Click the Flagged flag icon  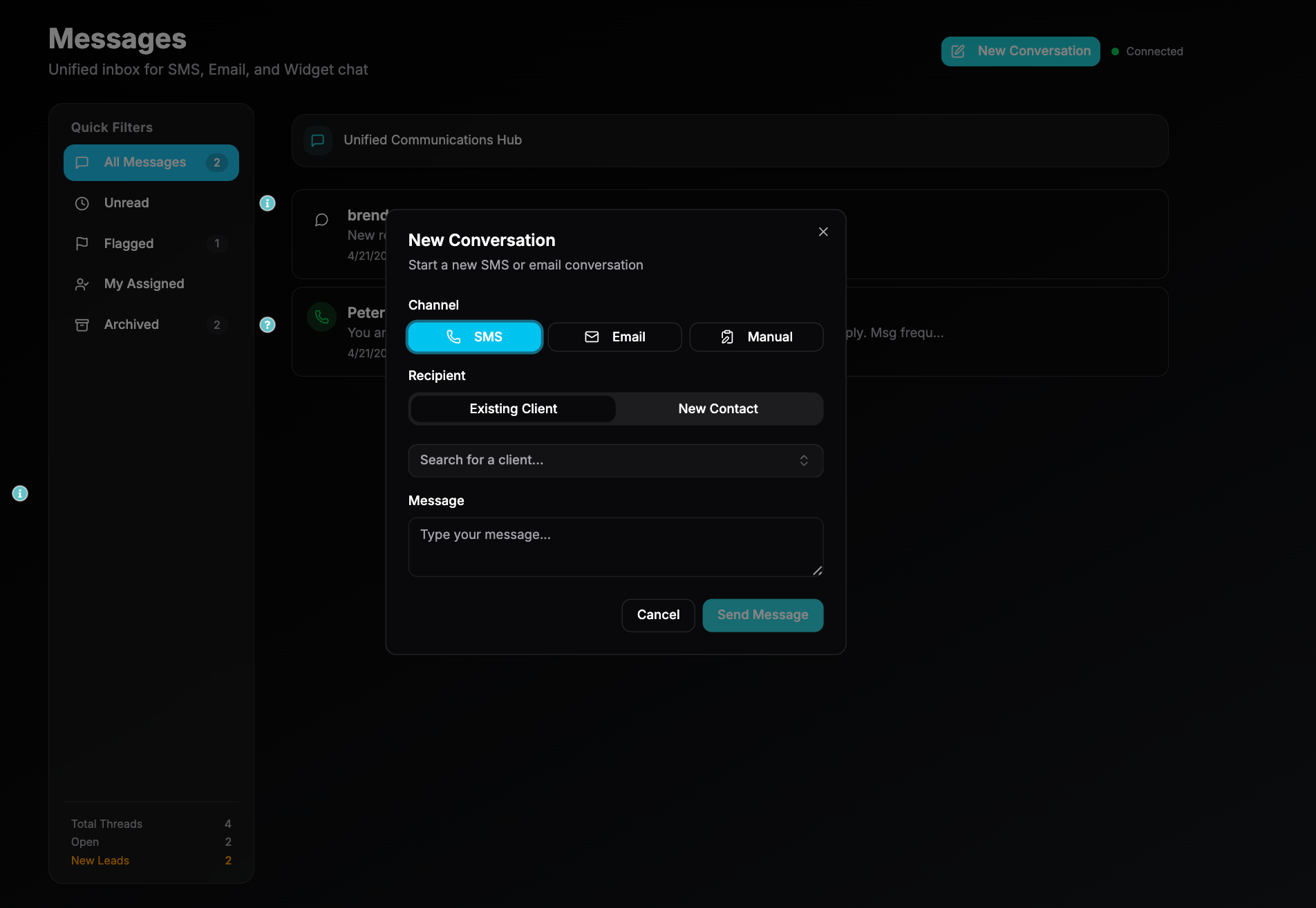82,243
